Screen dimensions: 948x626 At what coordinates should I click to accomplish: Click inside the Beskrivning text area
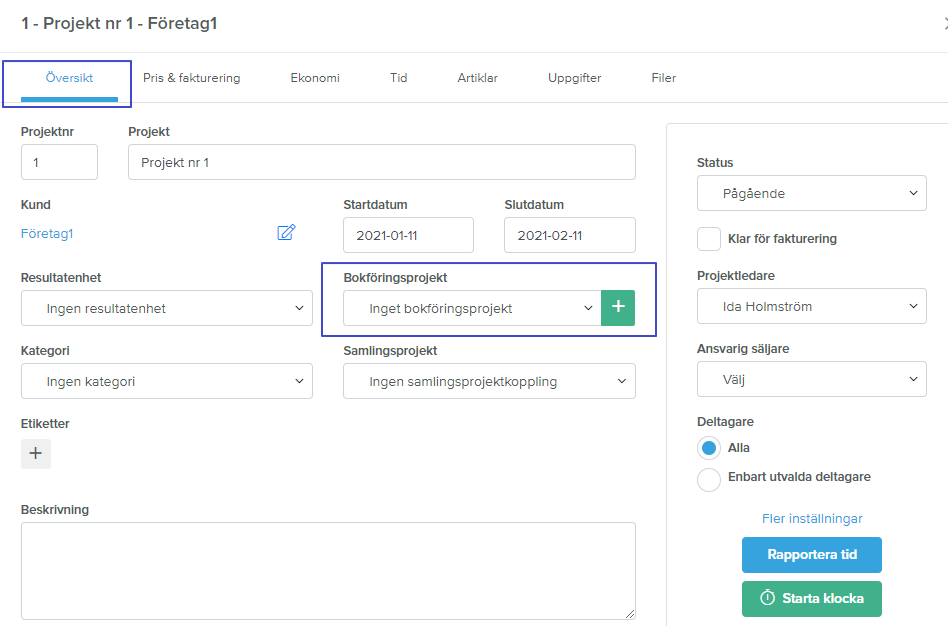point(328,571)
